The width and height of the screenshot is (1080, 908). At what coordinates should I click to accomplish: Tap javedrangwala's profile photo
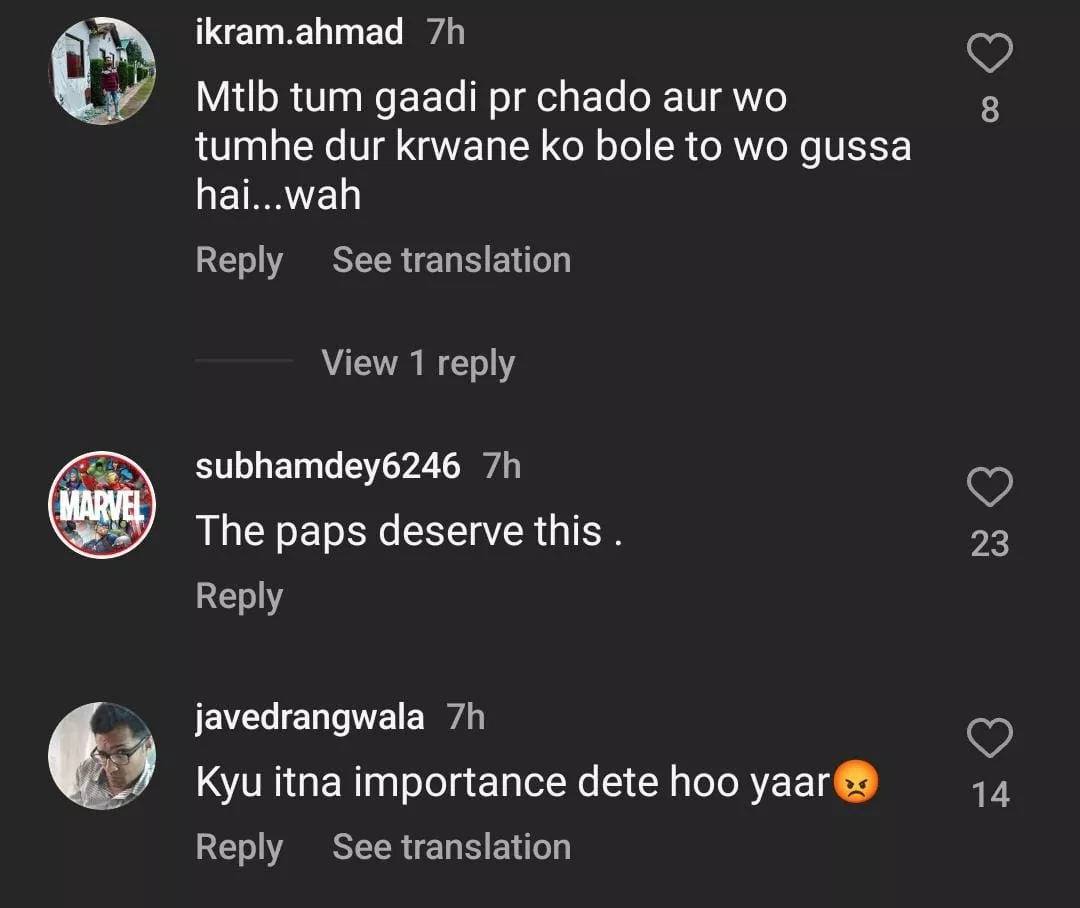point(102,756)
